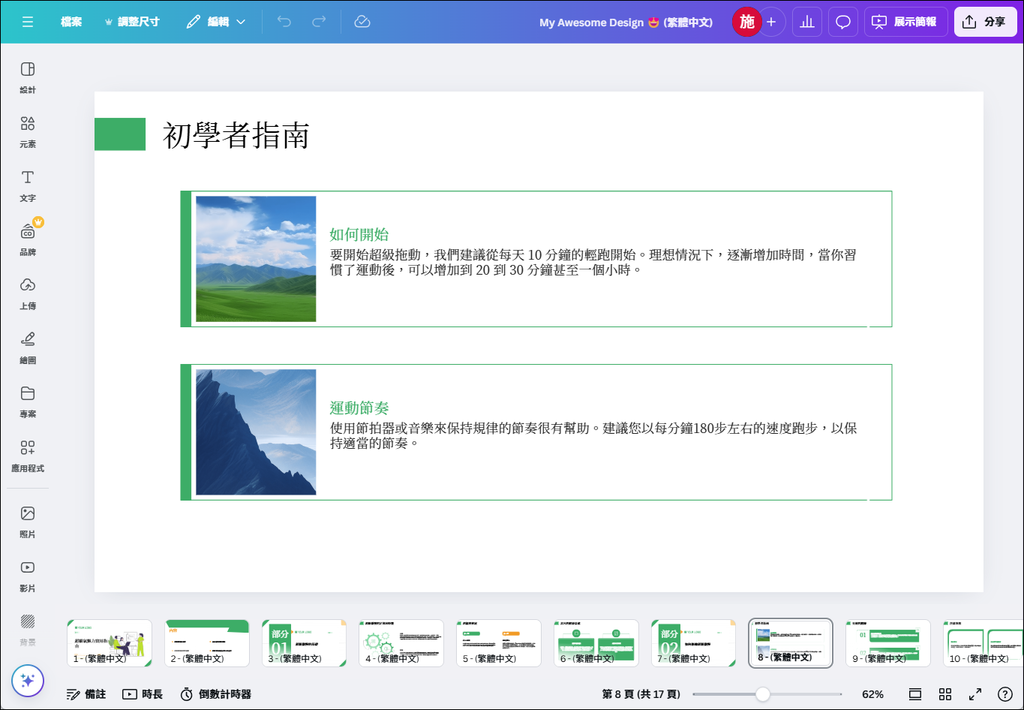Go to page 4 thumbnail
This screenshot has width=1024, height=710.
pos(402,643)
